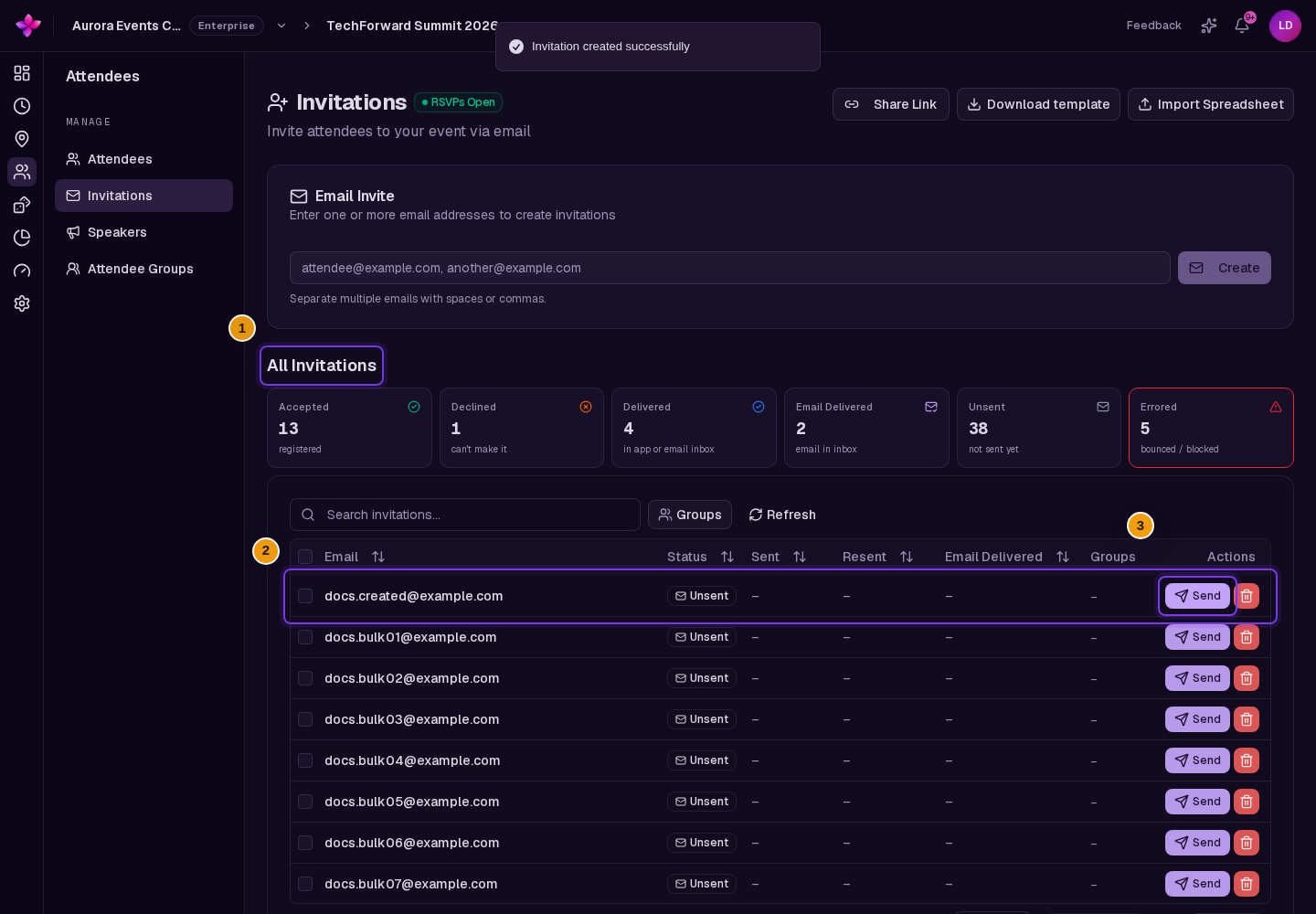Screen dimensions: 1316x914
Task: Open the location pin icon in sidebar
Action: coord(22,139)
